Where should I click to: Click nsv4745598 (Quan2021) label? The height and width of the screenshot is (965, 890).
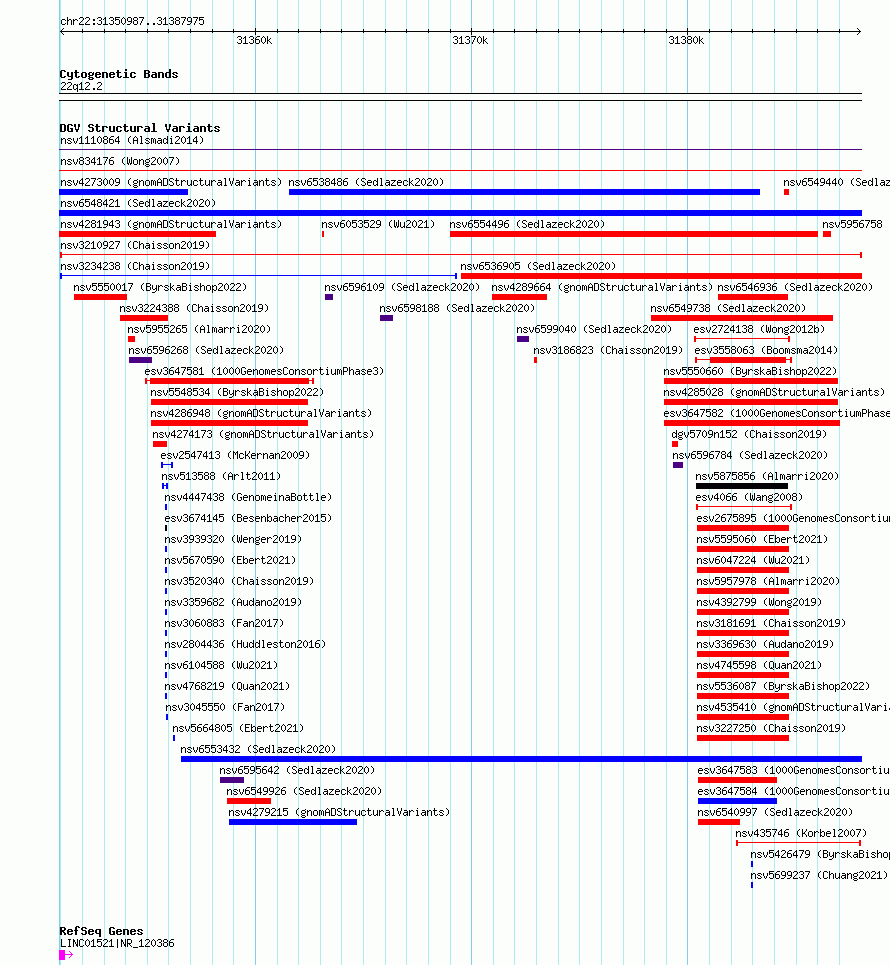pyautogui.click(x=759, y=665)
